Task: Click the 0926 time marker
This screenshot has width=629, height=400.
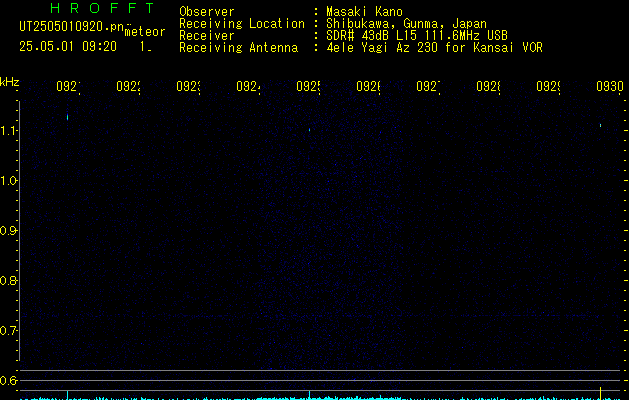Action: (x=368, y=86)
